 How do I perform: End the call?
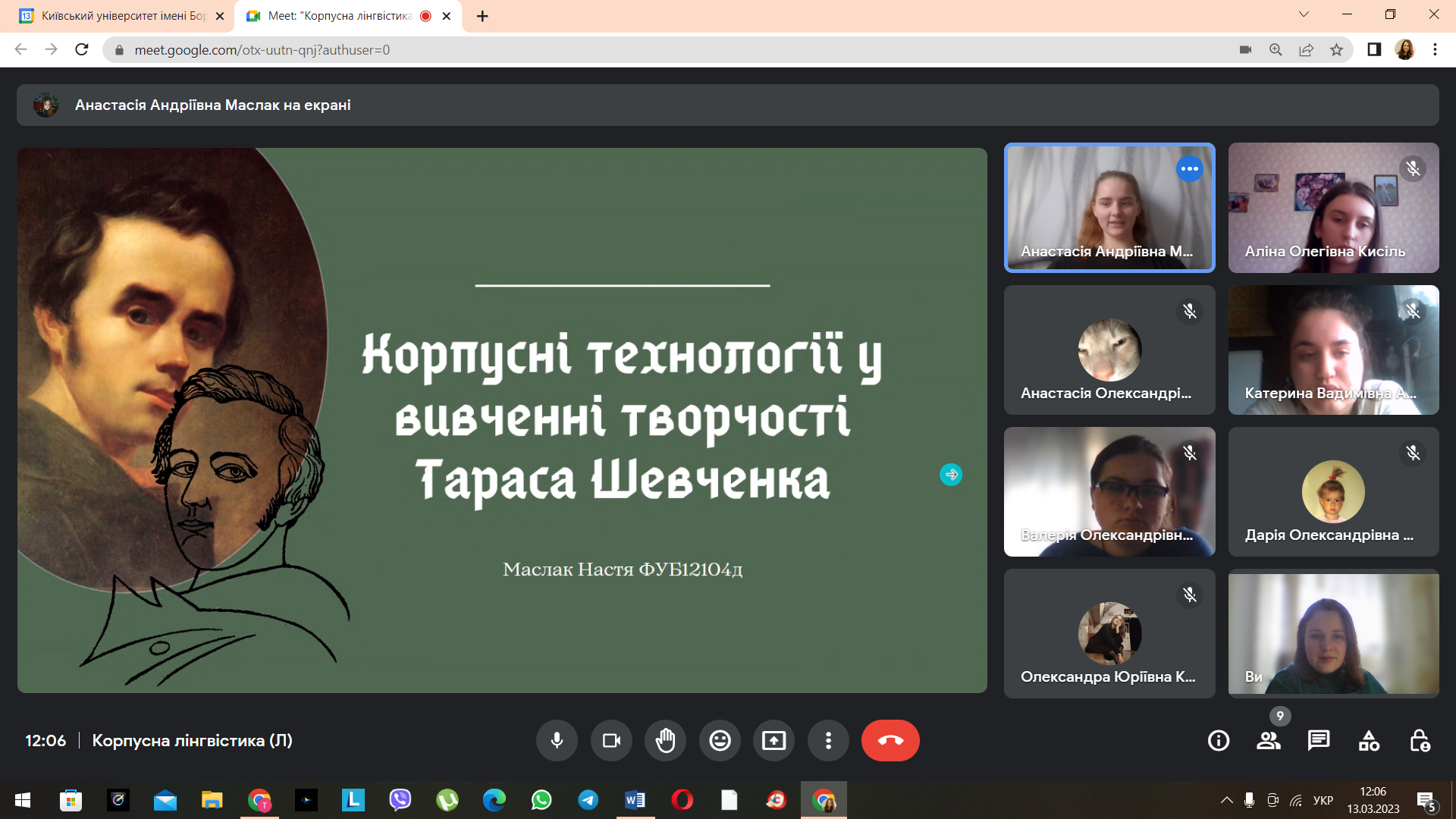click(x=890, y=741)
